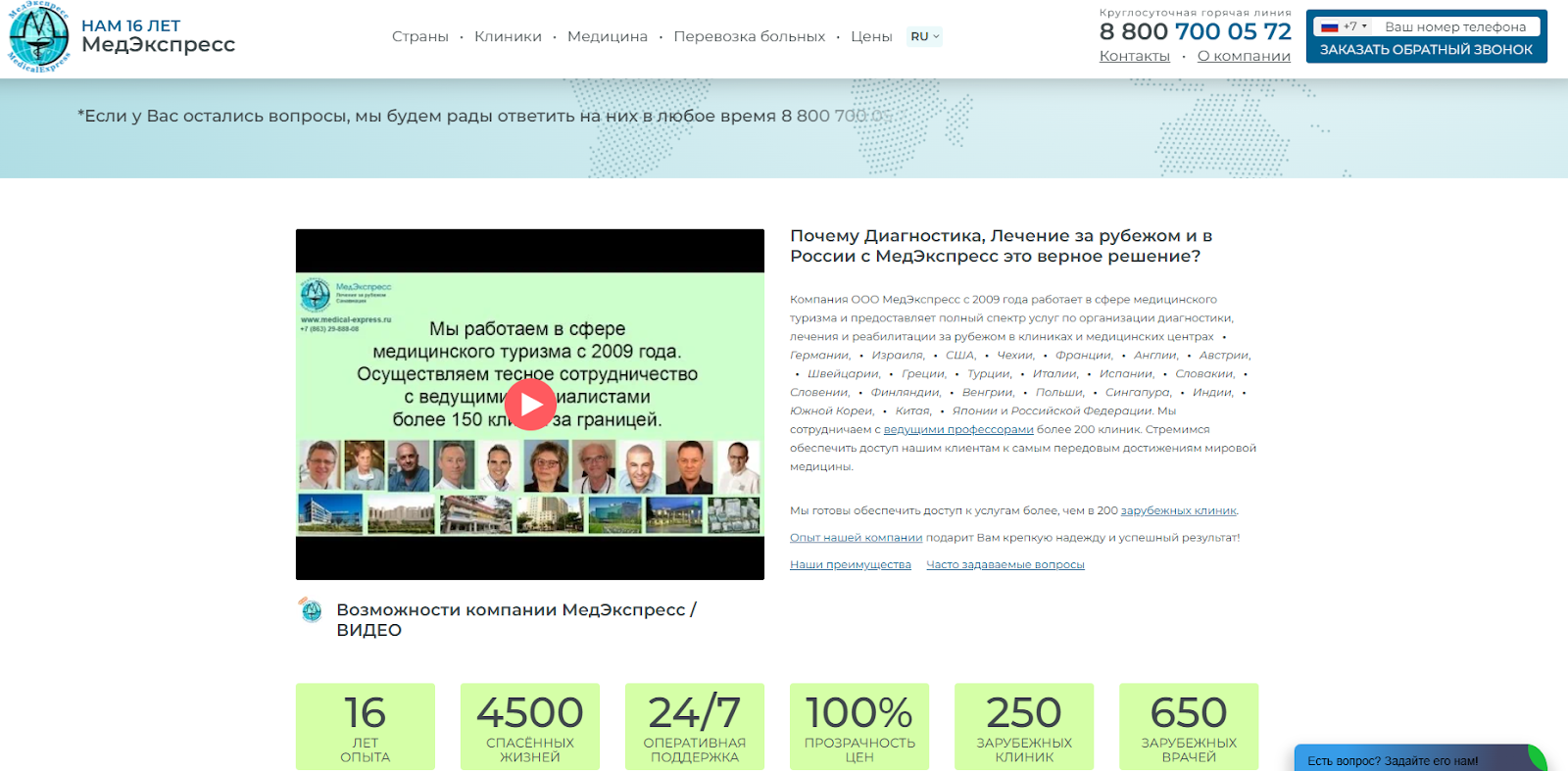Select the Russian flag country code
The width and height of the screenshot is (1568, 771).
[1343, 26]
